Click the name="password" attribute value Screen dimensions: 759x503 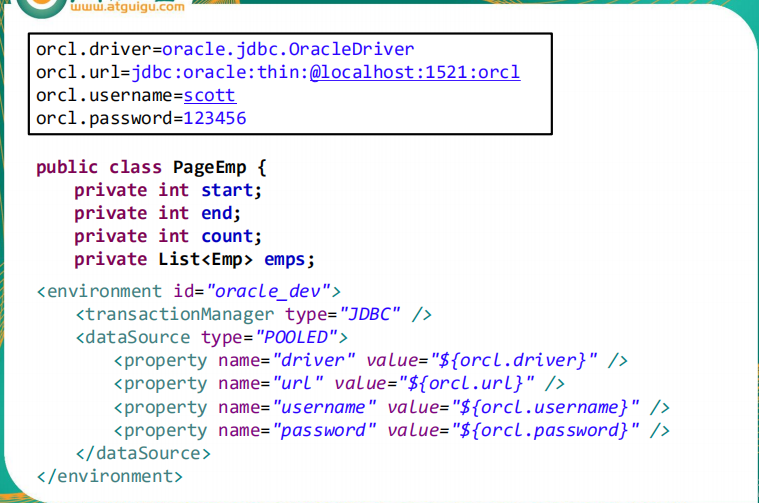pyautogui.click(x=324, y=431)
